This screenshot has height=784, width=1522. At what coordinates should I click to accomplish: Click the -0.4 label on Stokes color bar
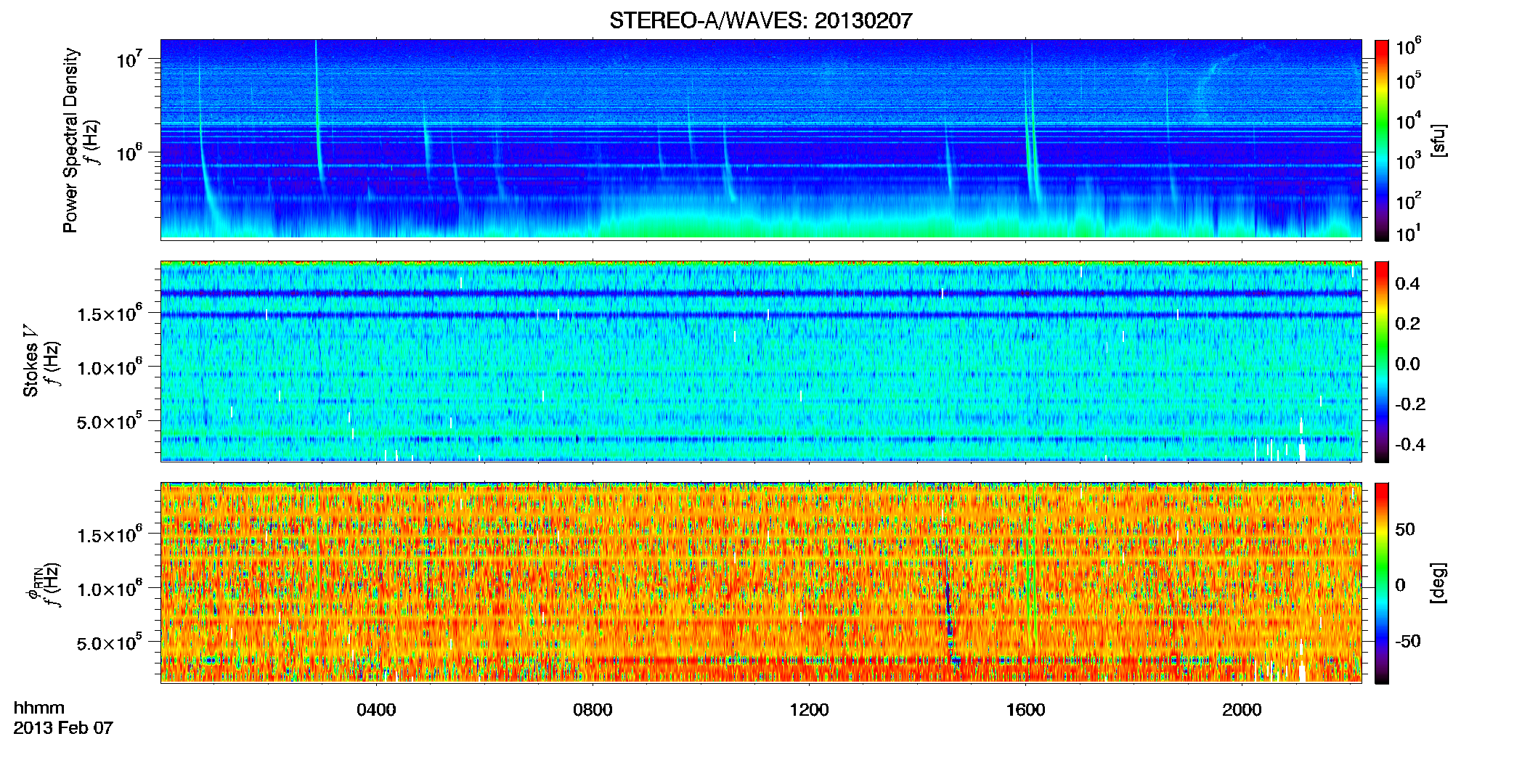click(1410, 444)
